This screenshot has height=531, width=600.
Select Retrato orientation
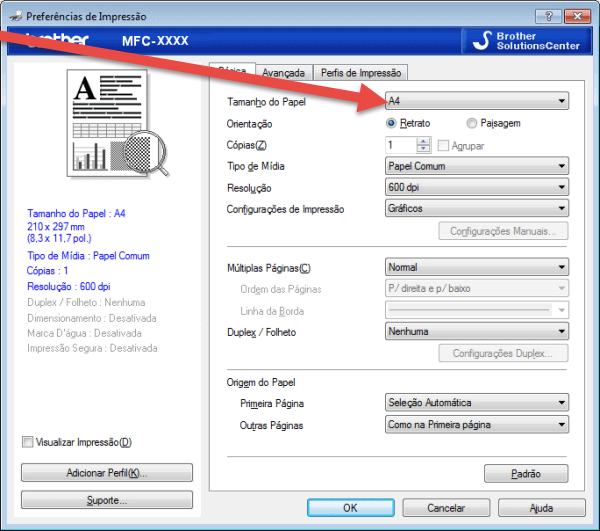coord(392,123)
